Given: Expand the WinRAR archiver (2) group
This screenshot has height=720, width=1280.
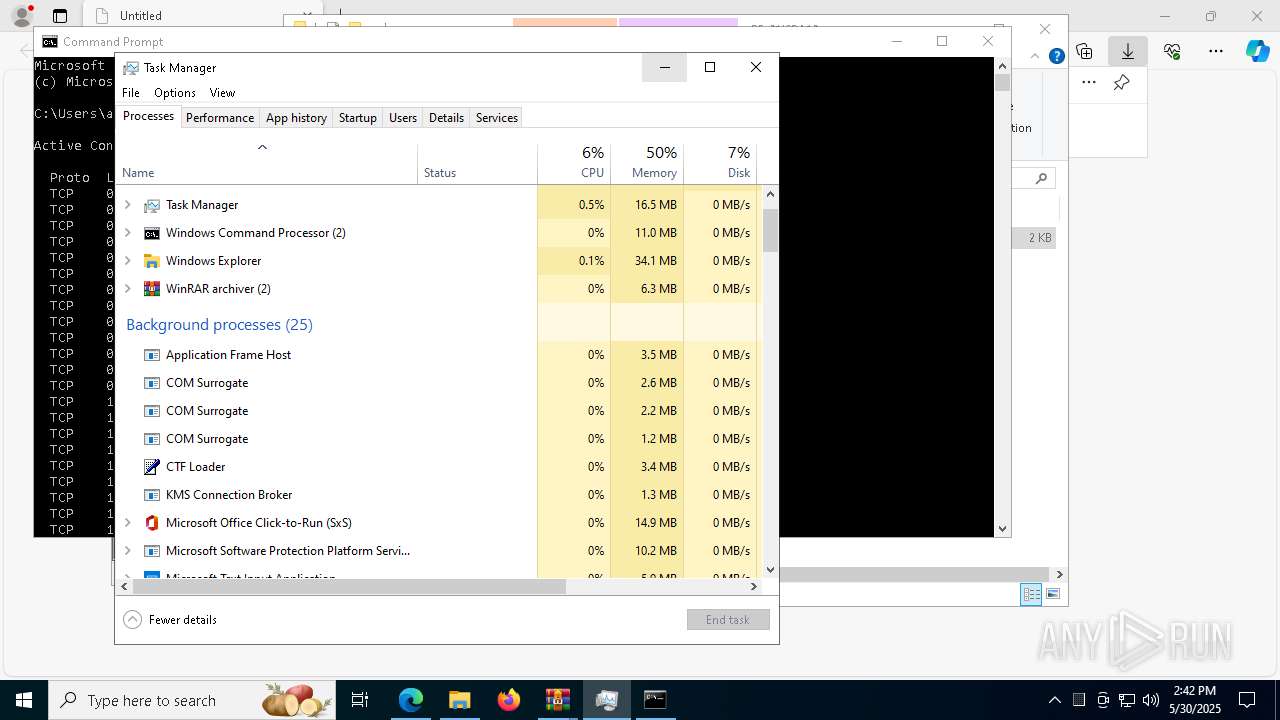Looking at the screenshot, I should click(x=127, y=289).
